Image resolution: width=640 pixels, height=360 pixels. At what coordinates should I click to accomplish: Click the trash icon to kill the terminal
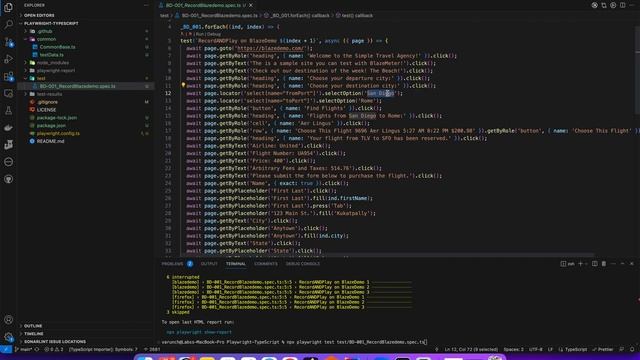tap(604, 264)
